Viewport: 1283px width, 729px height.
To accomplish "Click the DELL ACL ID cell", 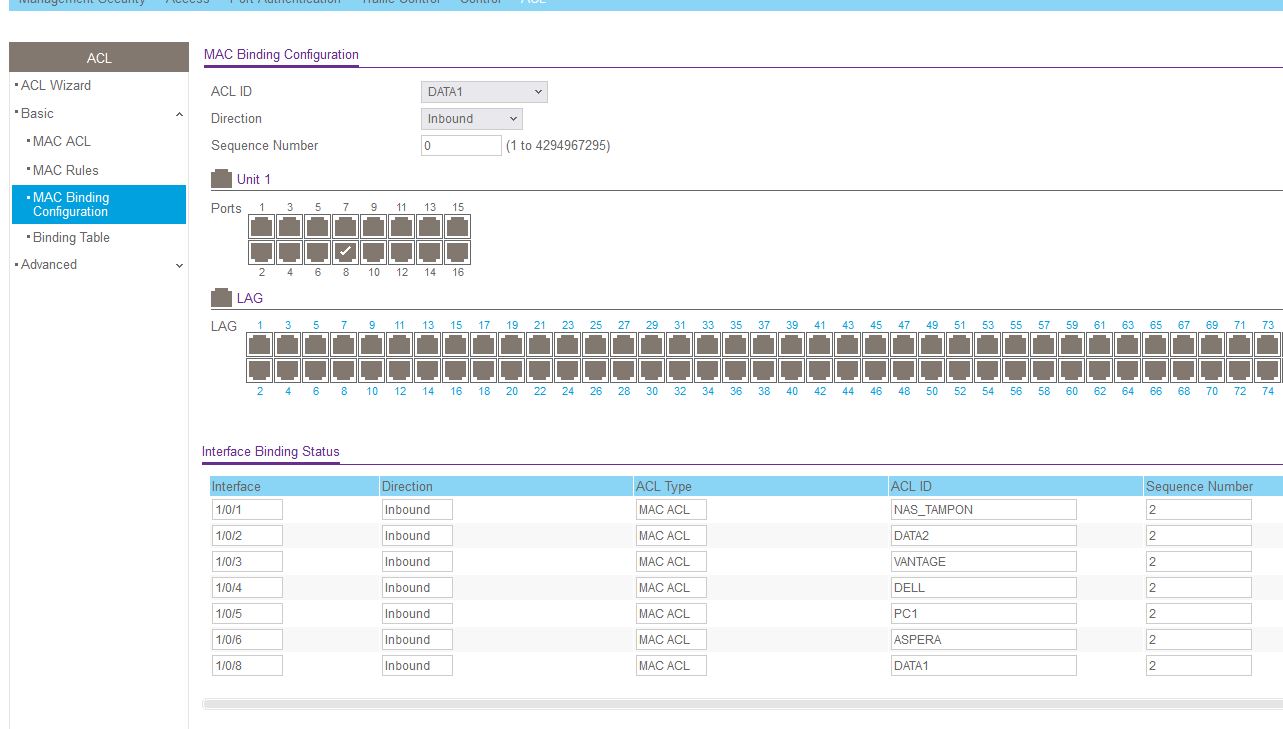I will click(x=983, y=588).
